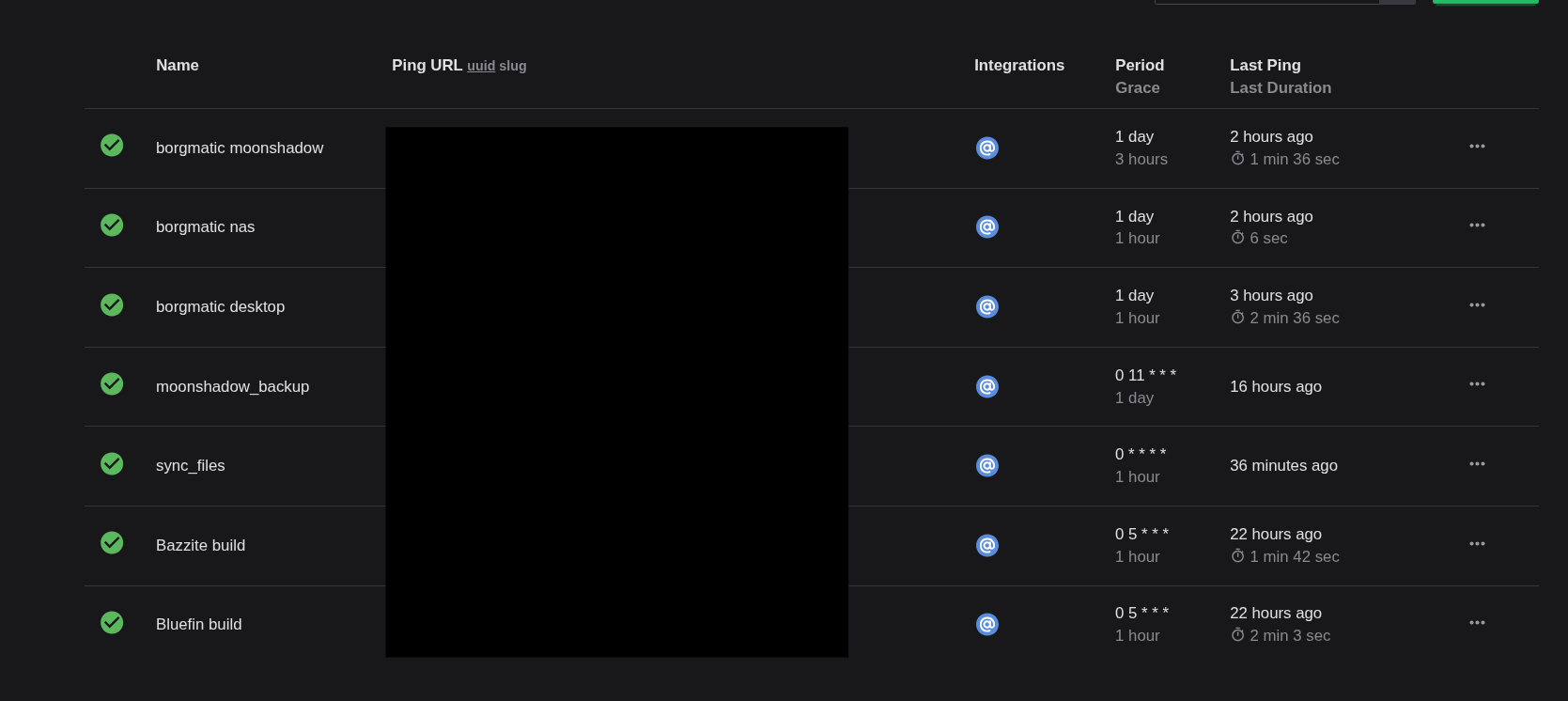Screen dimensions: 1568x701
Task: Switch Ping URL format to slug
Action: pyautogui.click(x=513, y=66)
